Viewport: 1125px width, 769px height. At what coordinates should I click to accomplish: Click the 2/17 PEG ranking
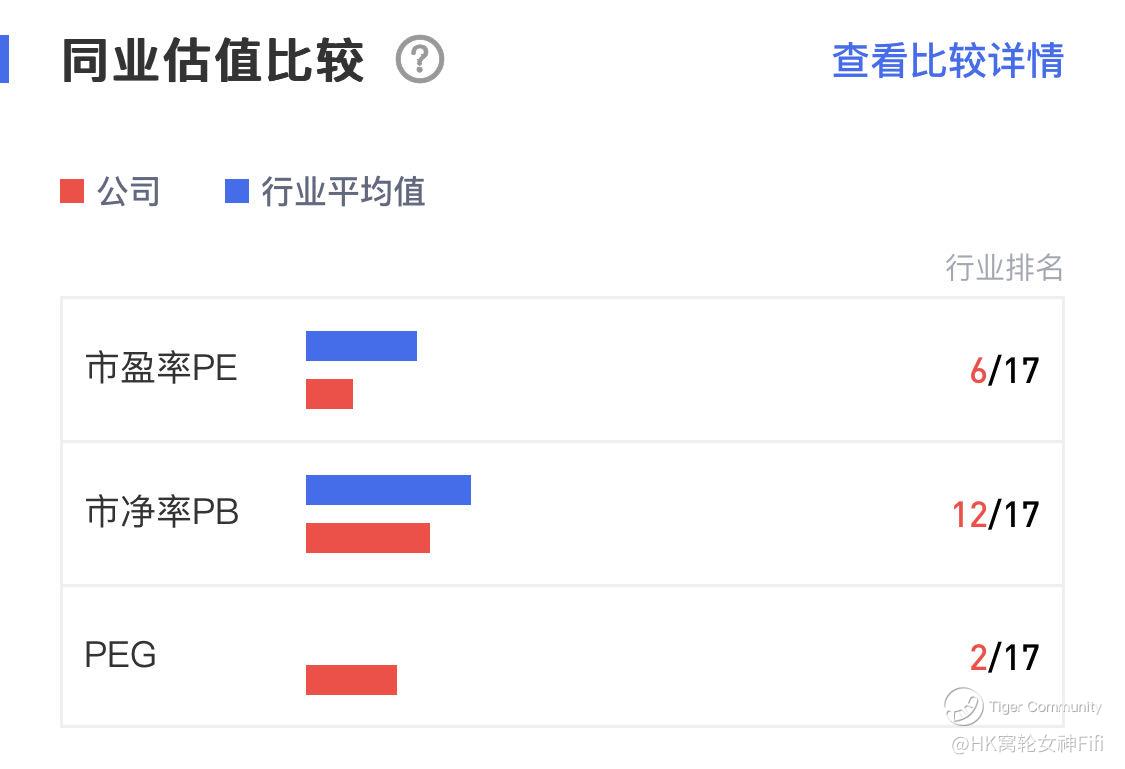pos(1004,657)
